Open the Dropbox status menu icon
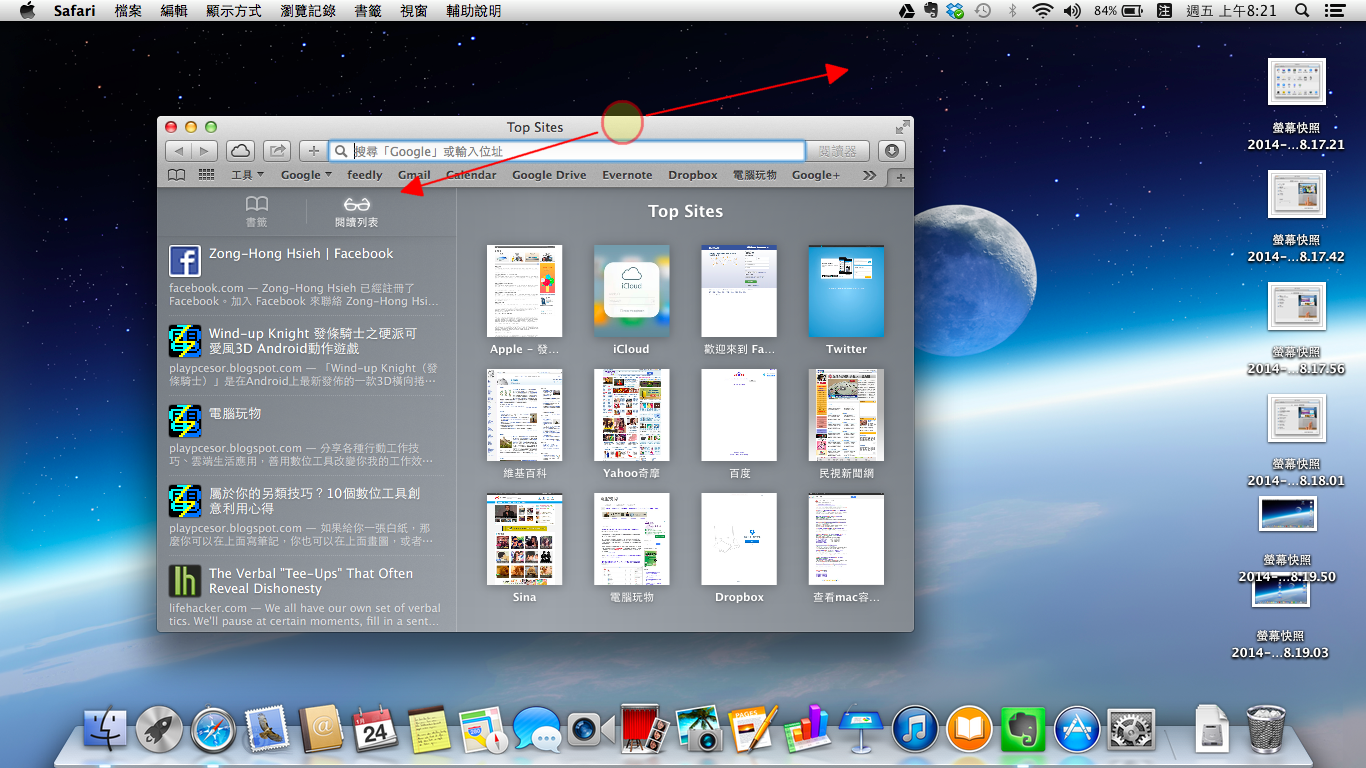Viewport: 1366px width, 768px height. (x=957, y=11)
